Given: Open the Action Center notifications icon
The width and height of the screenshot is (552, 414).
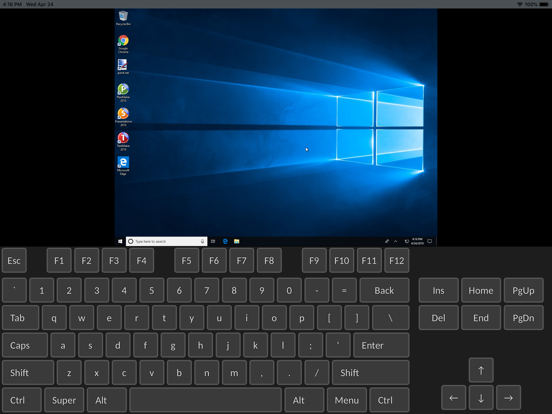Looking at the screenshot, I should 429,241.
